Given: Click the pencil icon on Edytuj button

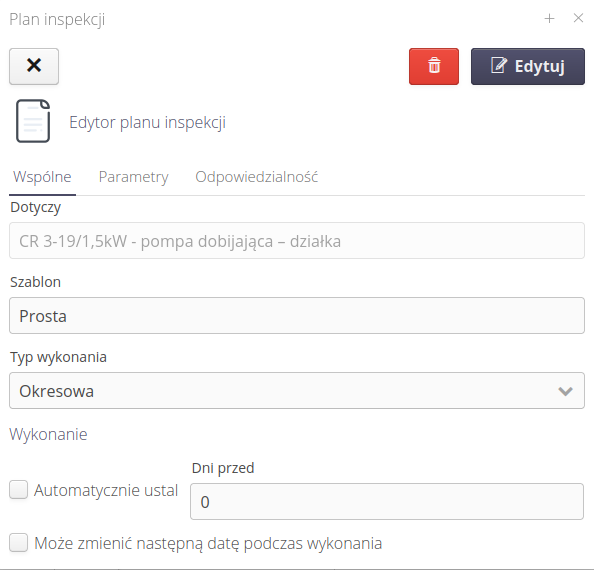Looking at the screenshot, I should [499, 65].
